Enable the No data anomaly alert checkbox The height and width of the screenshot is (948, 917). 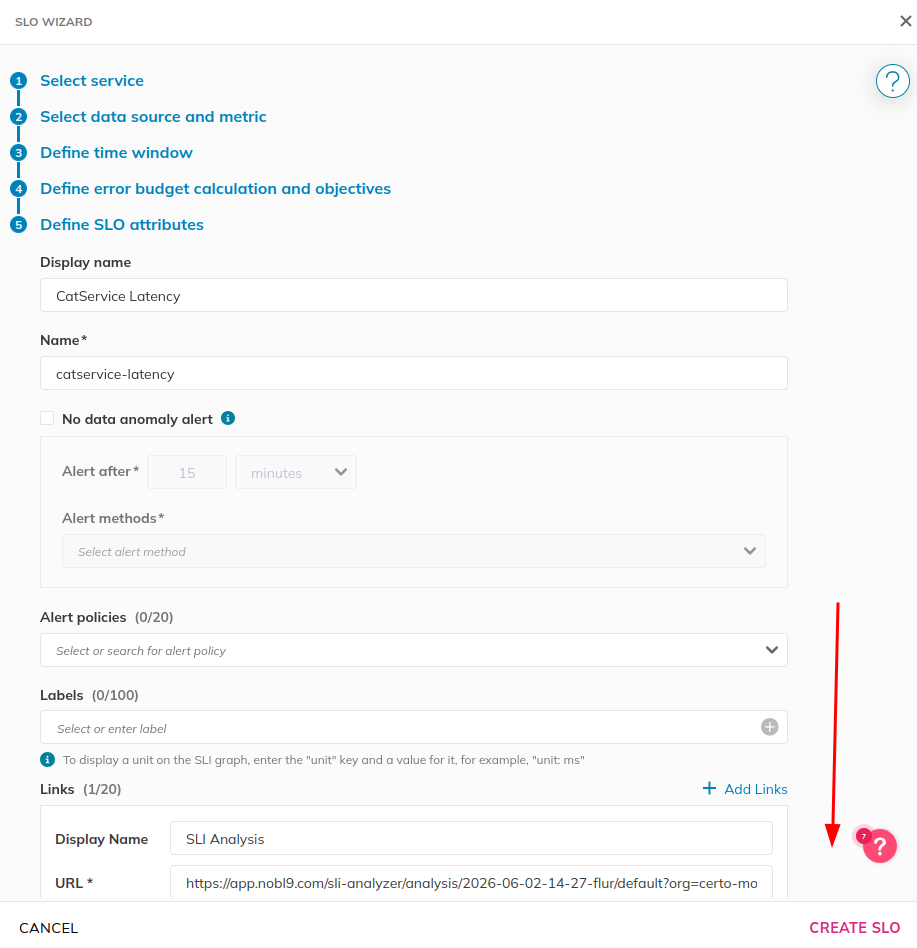click(47, 418)
